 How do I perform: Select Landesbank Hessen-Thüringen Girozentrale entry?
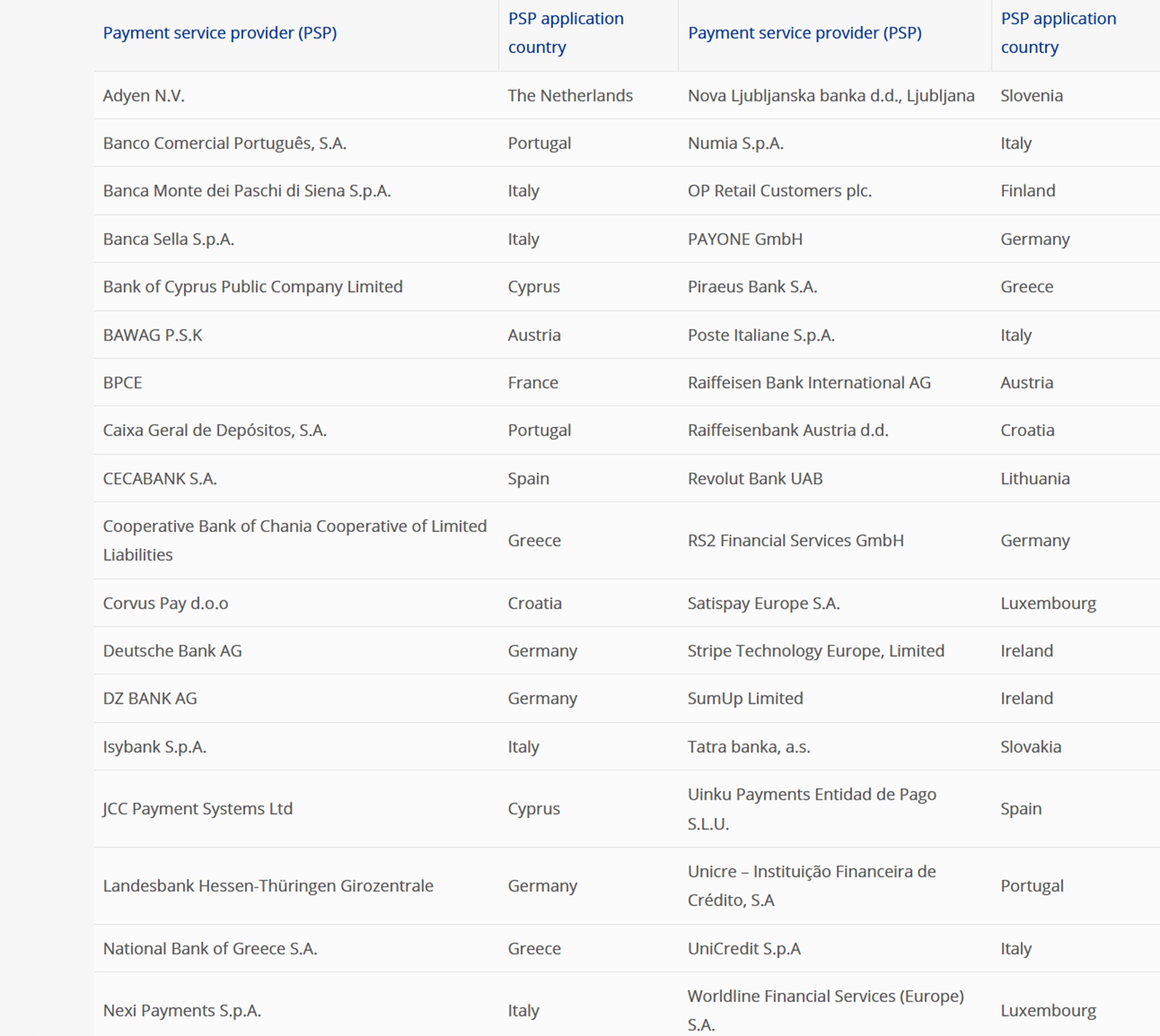(268, 886)
